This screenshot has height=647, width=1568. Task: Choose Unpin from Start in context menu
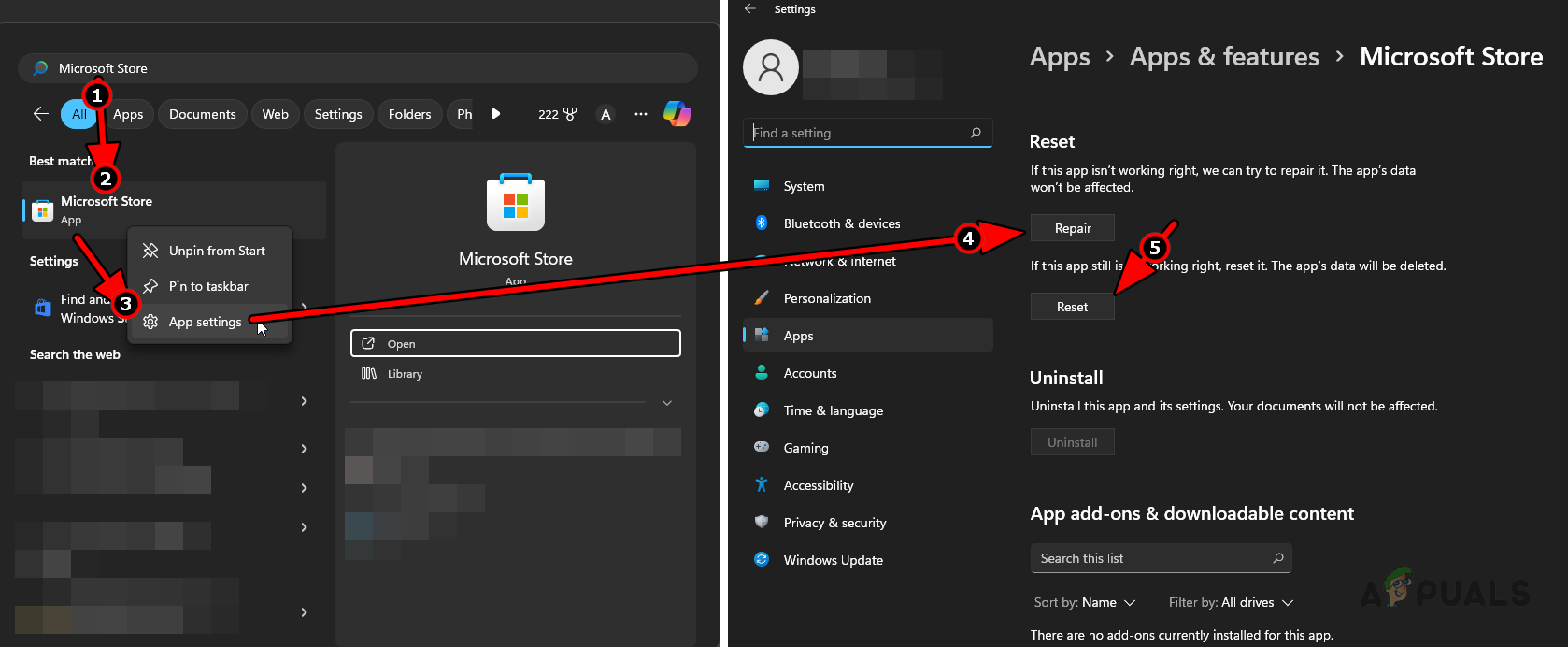pos(210,251)
